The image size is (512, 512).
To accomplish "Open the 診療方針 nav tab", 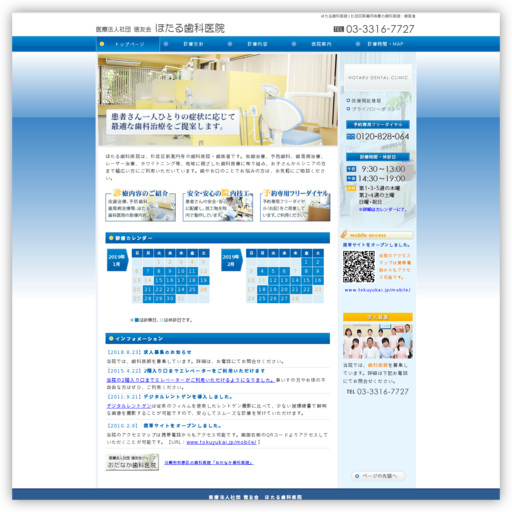I will pyautogui.click(x=192, y=44).
